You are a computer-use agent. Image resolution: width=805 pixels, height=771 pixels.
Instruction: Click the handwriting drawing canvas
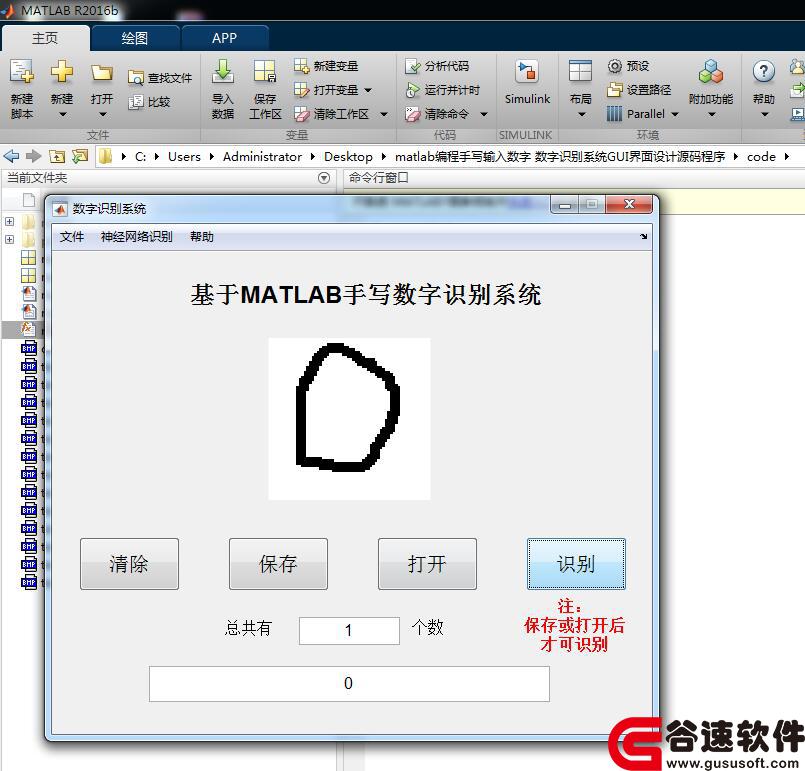pyautogui.click(x=349, y=418)
